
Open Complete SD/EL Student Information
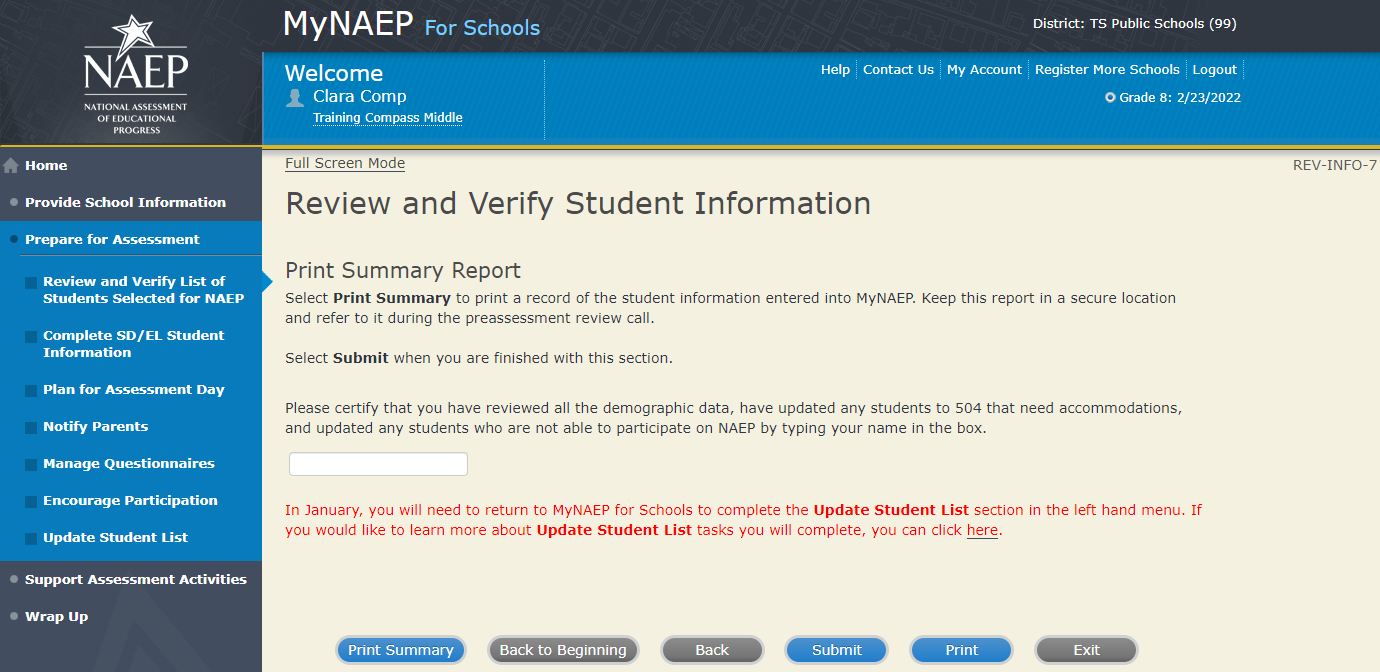pyautogui.click(x=133, y=344)
